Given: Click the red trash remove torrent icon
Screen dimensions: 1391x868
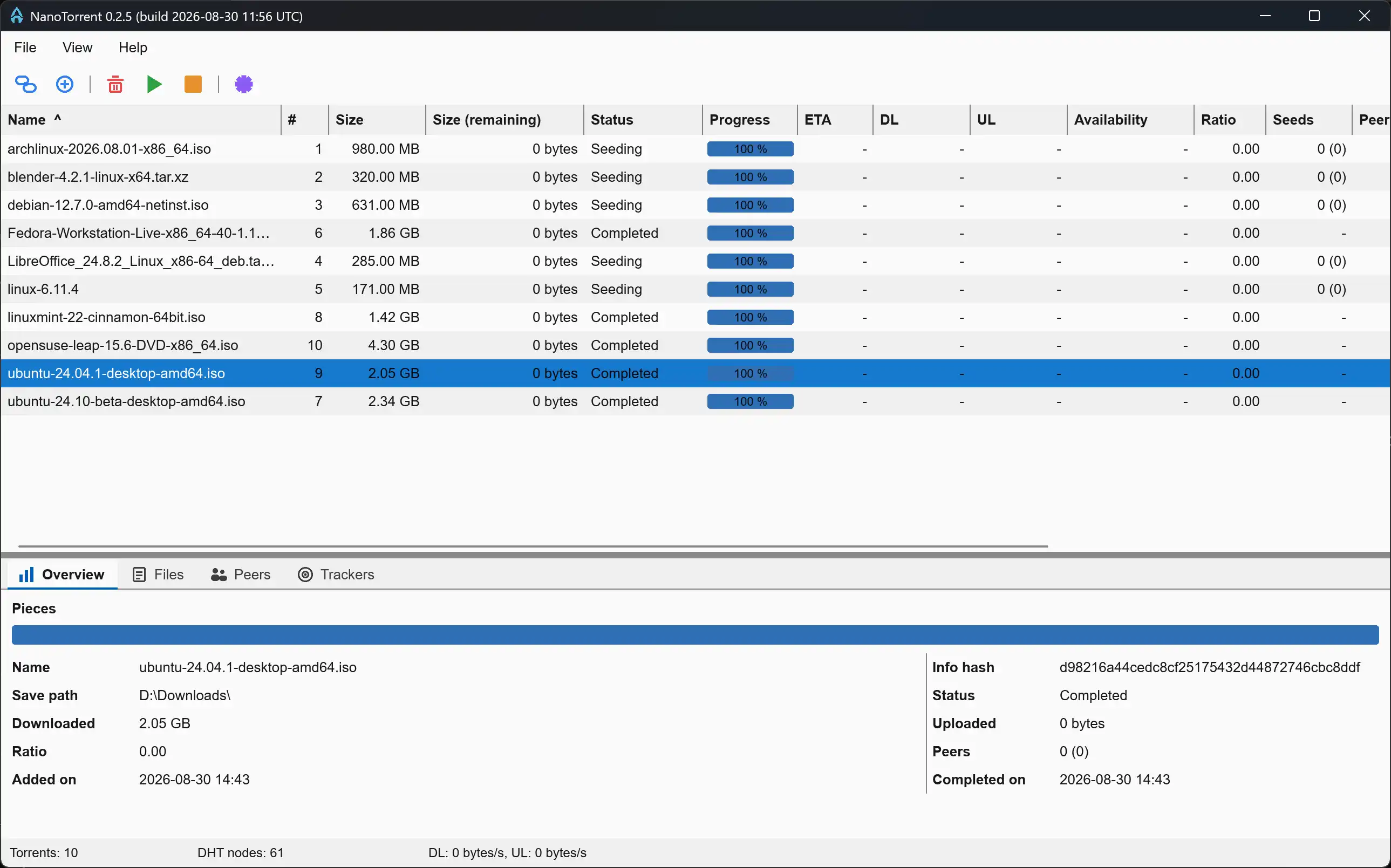Looking at the screenshot, I should coord(115,84).
